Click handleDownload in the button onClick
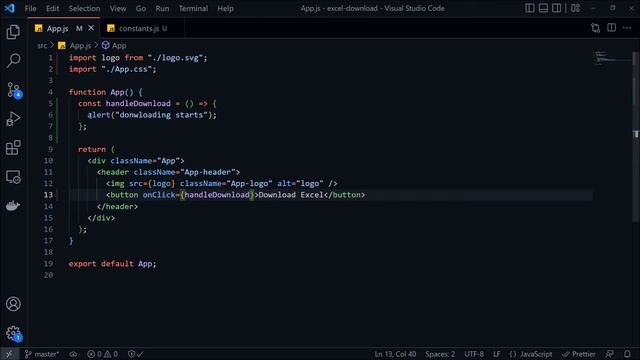 coord(217,195)
